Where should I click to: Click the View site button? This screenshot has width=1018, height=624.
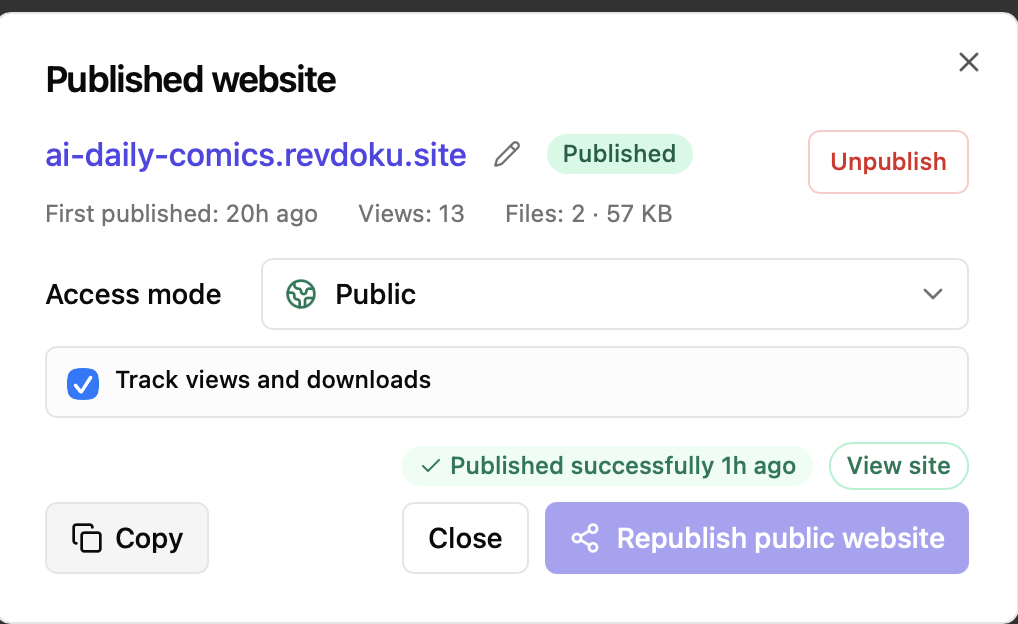pos(899,466)
